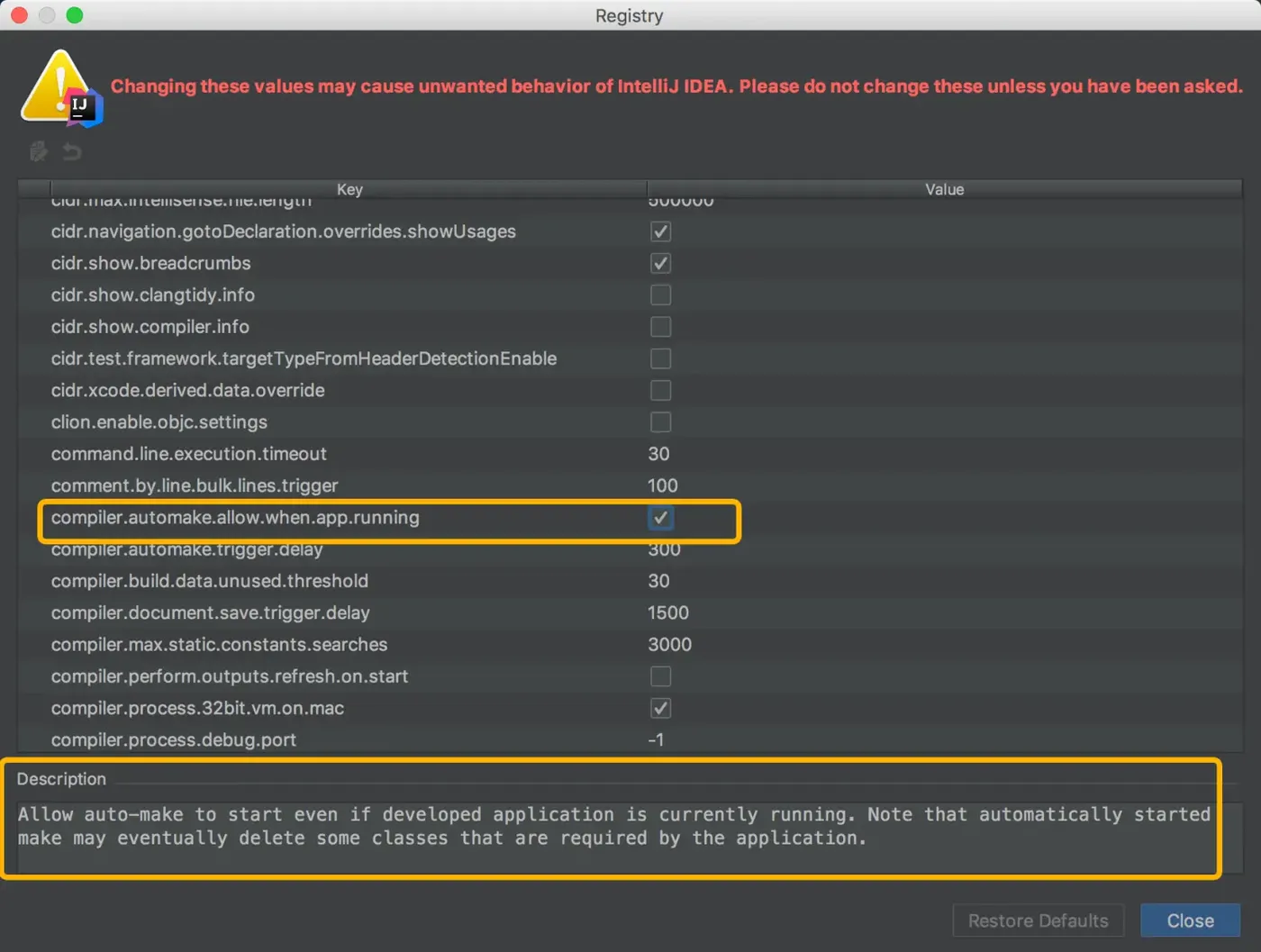Click the Value column header
Image resolution: width=1261 pixels, height=952 pixels.
(944, 189)
